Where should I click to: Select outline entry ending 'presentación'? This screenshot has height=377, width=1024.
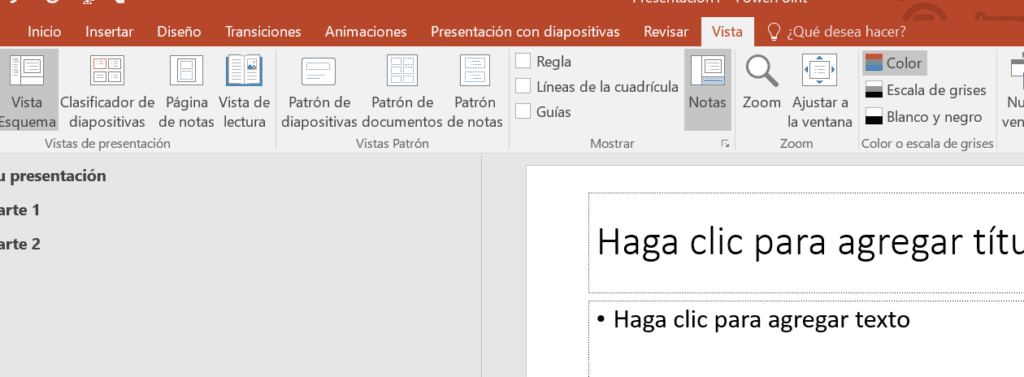point(53,176)
